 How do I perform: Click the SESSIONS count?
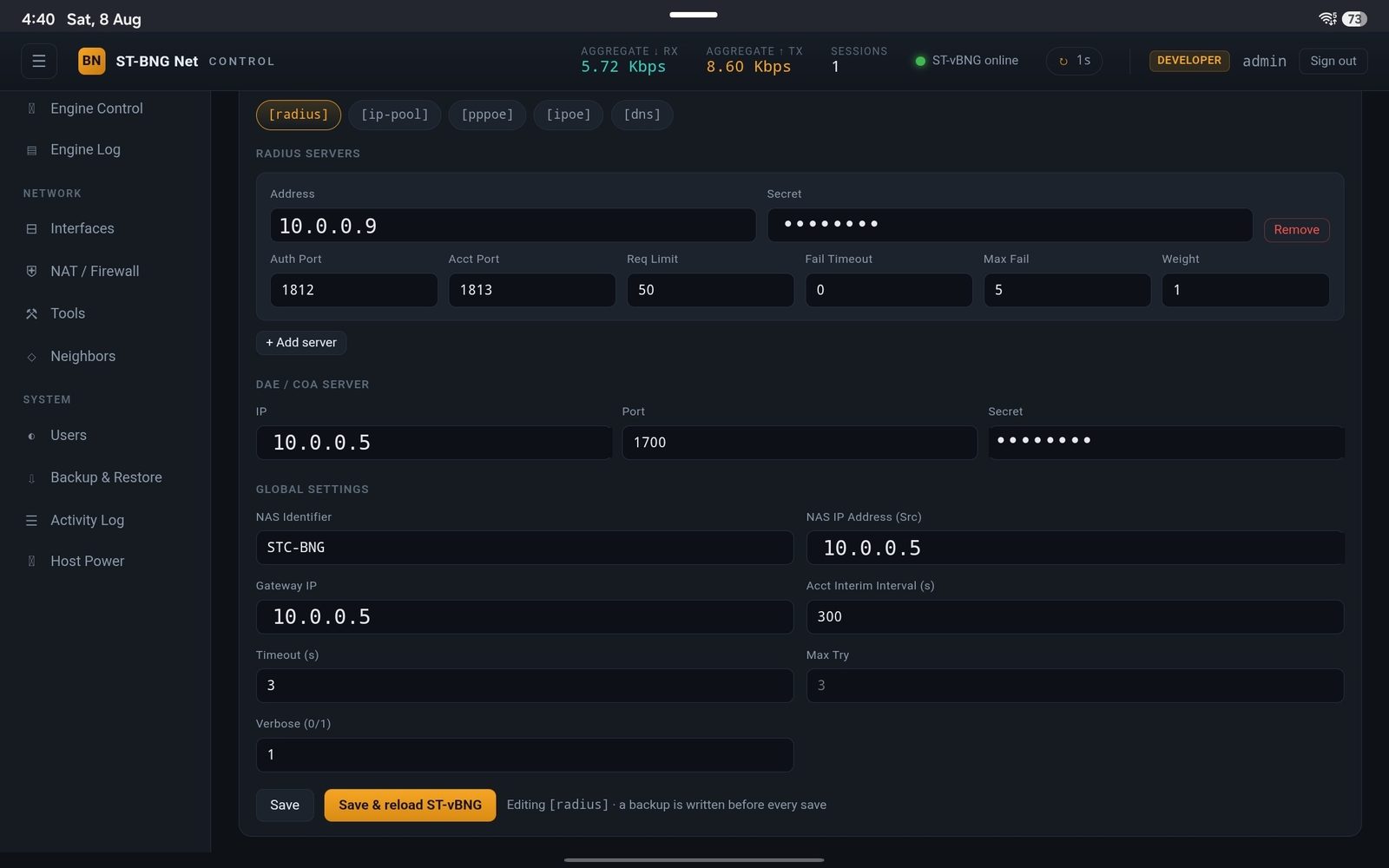click(x=835, y=67)
